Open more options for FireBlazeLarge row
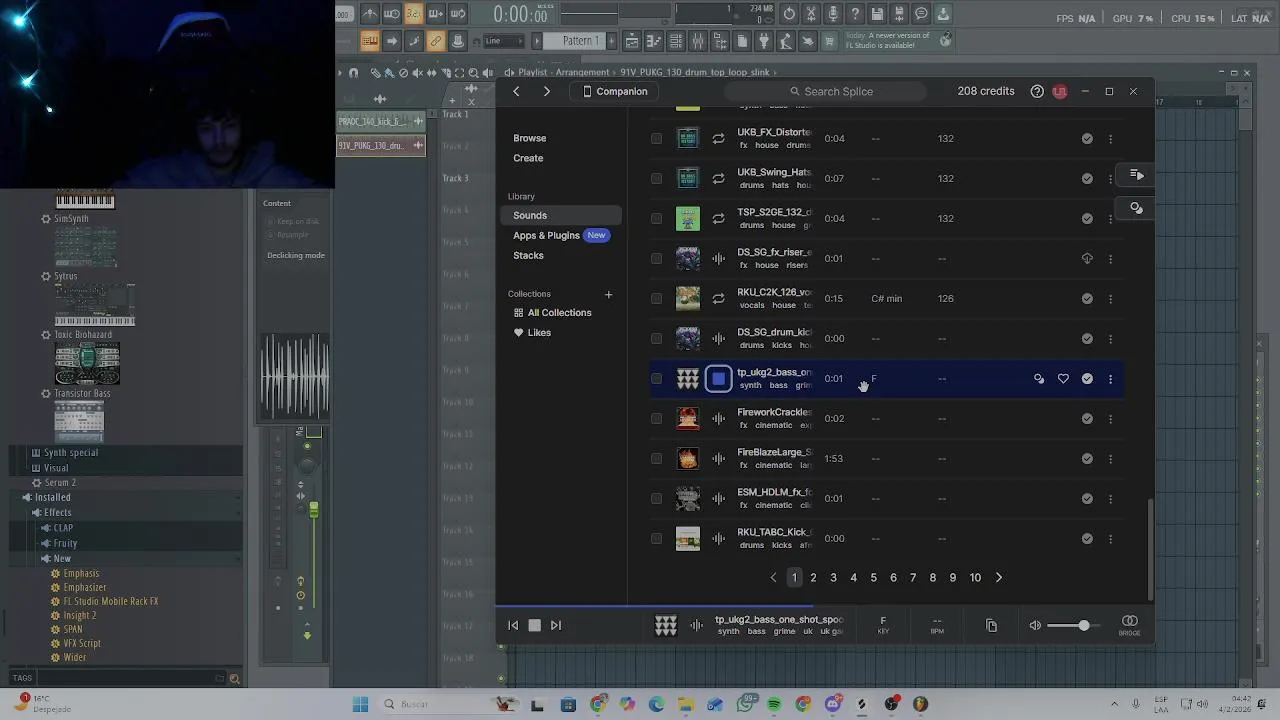The image size is (1280, 720). coord(1110,458)
